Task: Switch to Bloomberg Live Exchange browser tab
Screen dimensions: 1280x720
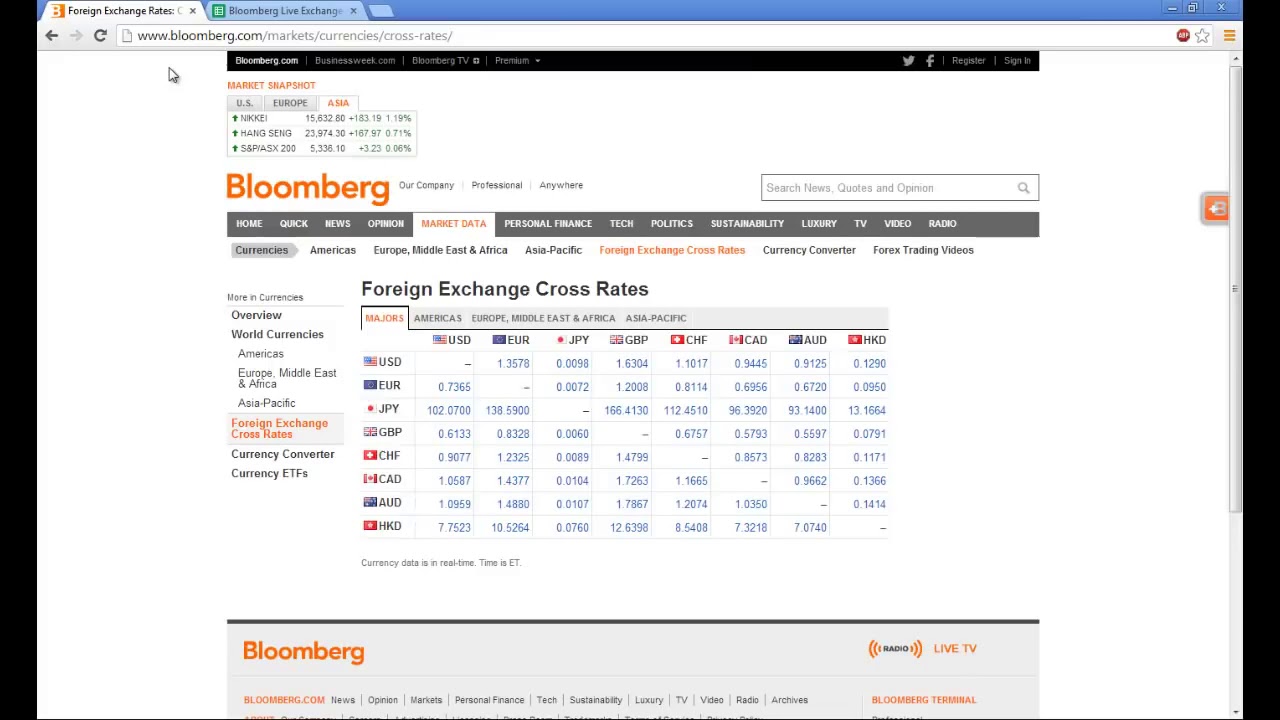Action: [x=284, y=11]
